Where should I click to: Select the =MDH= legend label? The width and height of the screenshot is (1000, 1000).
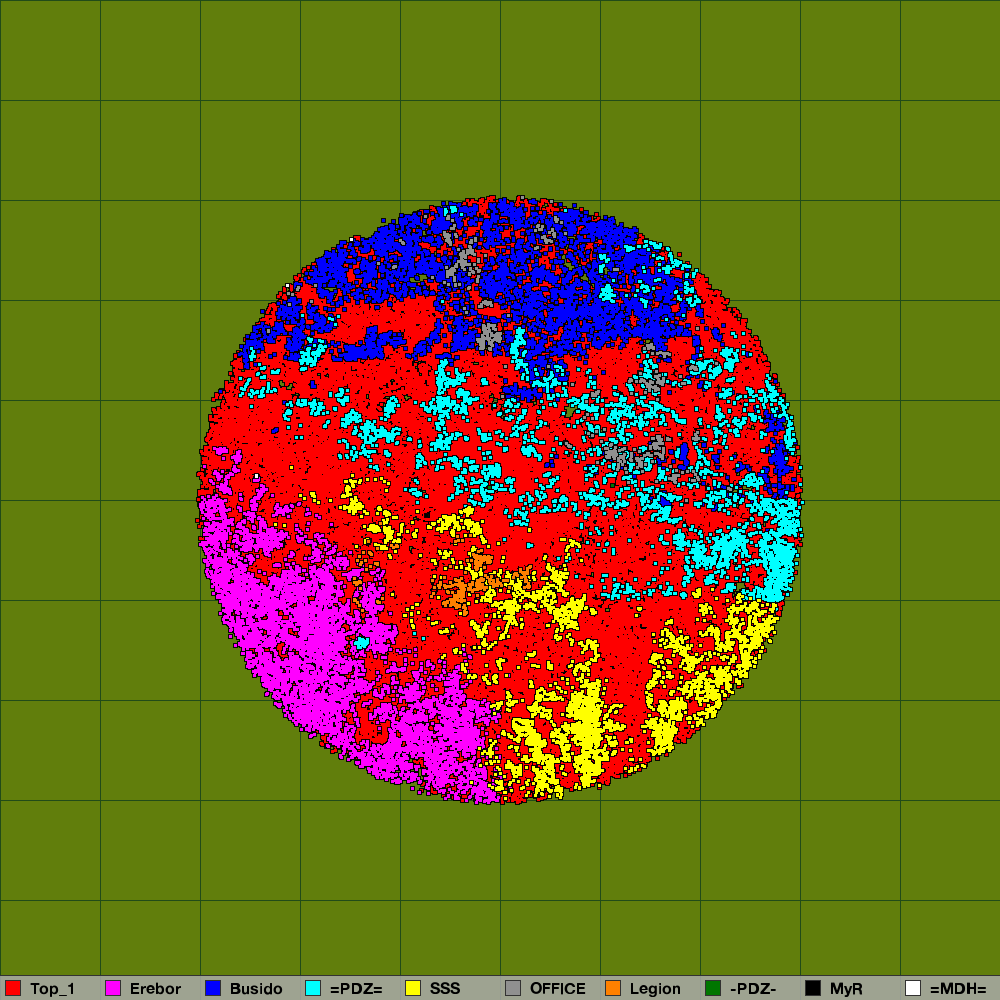958,989
